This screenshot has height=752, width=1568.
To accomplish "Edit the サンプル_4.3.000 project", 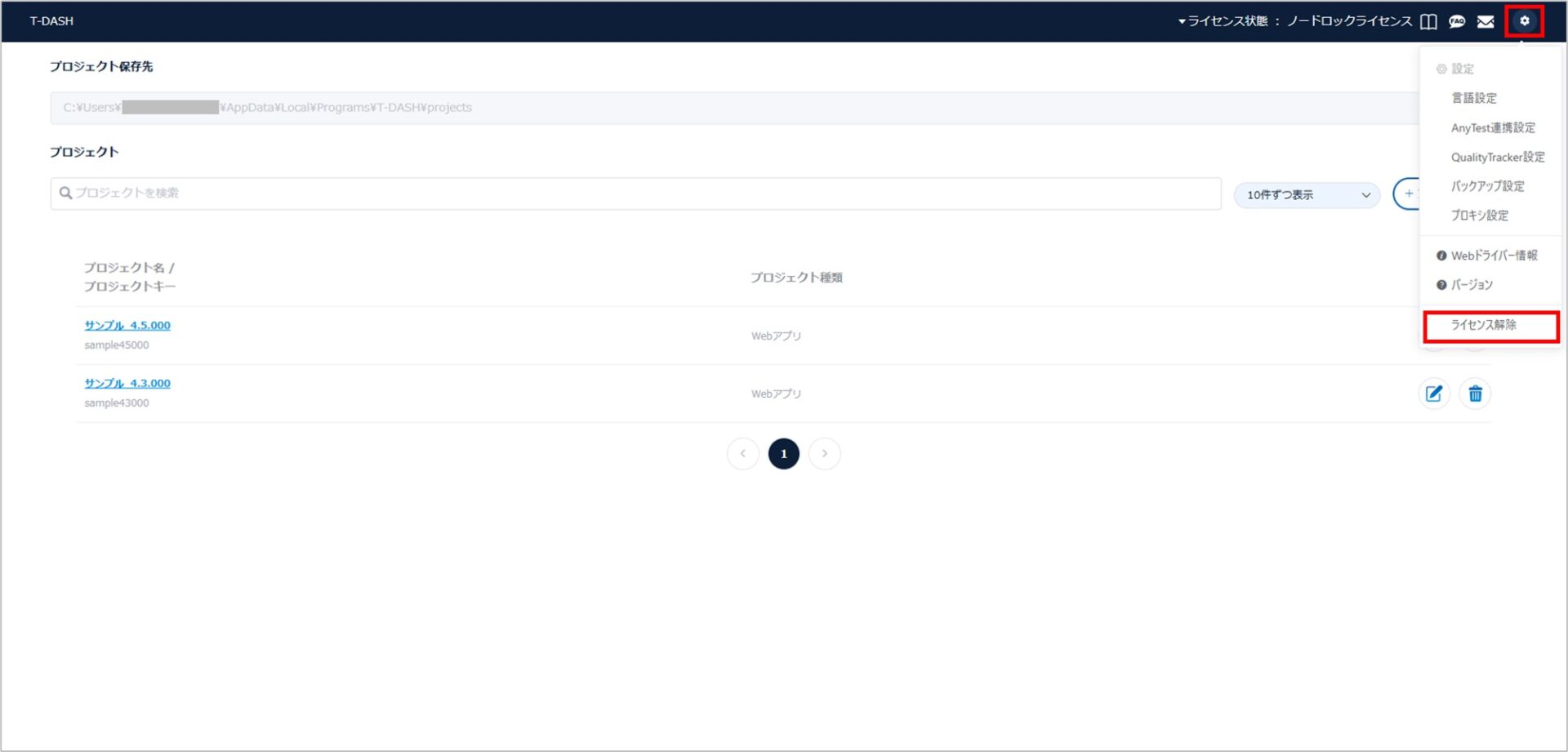I will pos(1433,394).
